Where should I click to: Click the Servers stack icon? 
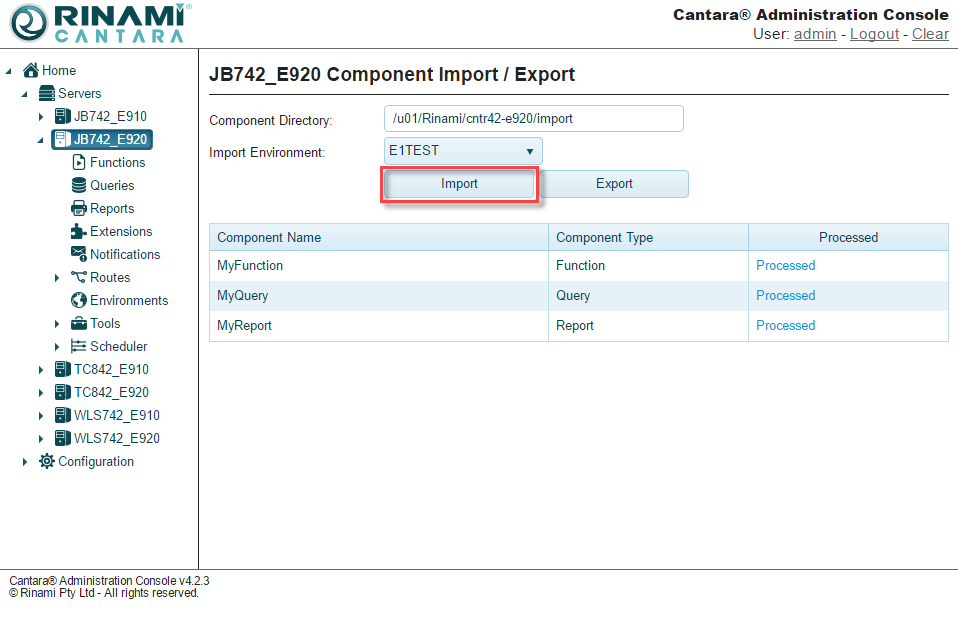point(47,93)
